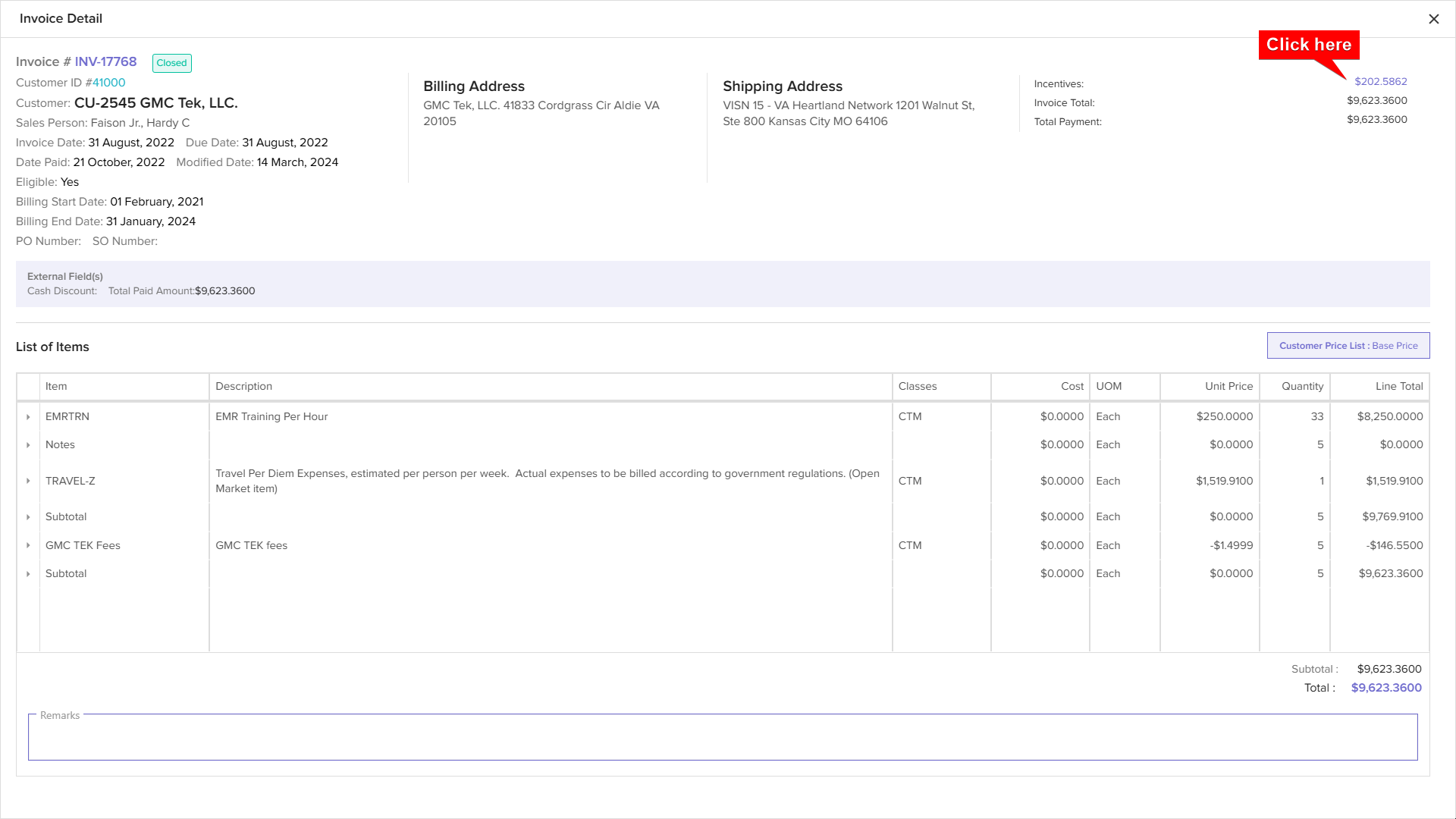The width and height of the screenshot is (1456, 819).
Task: Sort by the Description column header
Action: point(243,386)
